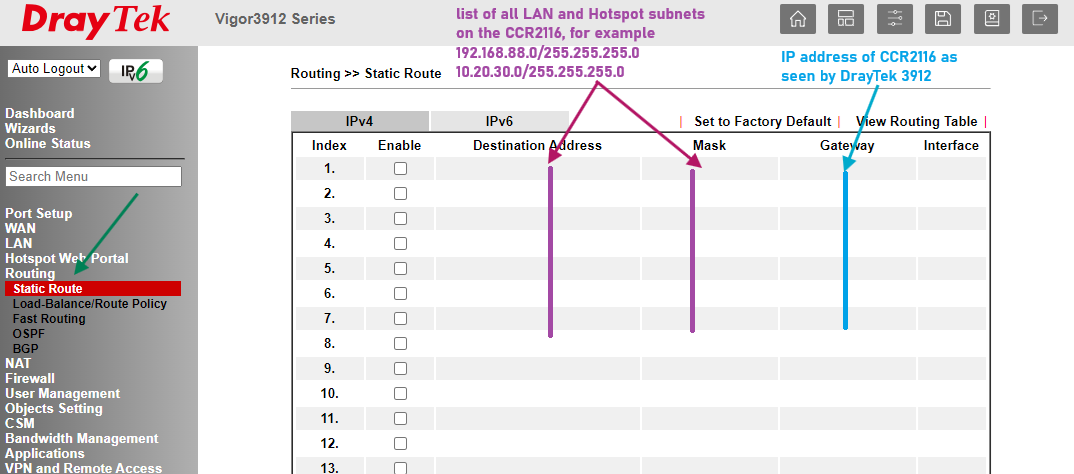Click the Enable column header
The width and height of the screenshot is (1074, 474).
pyautogui.click(x=400, y=145)
